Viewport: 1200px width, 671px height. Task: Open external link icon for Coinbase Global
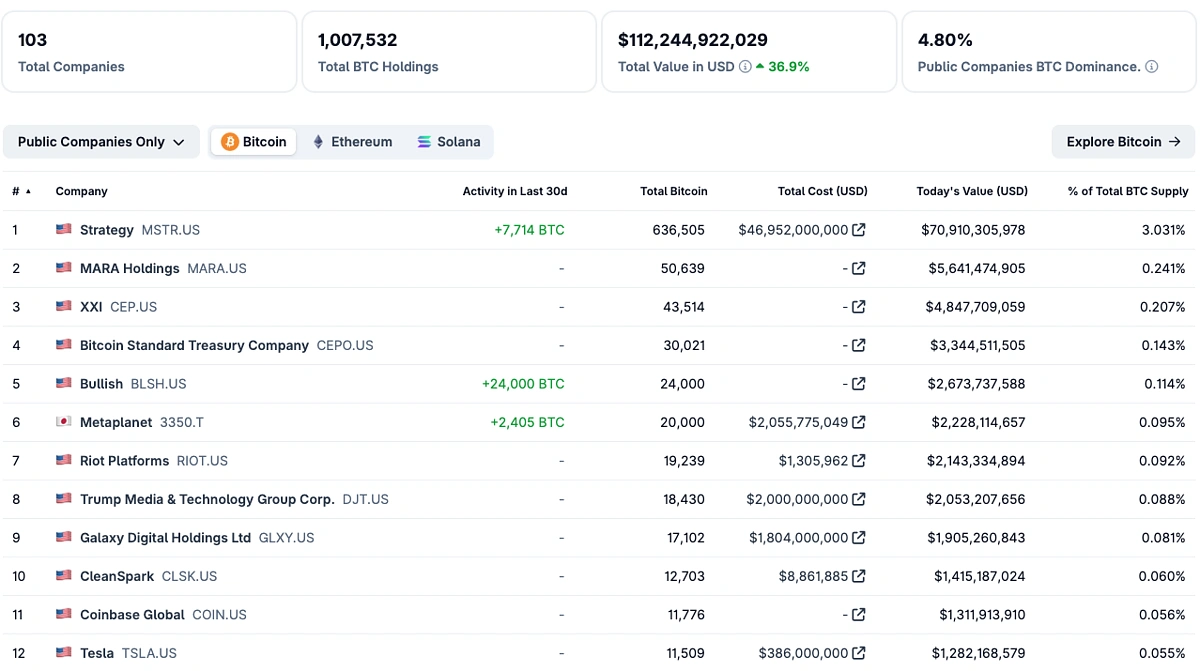pyautogui.click(x=858, y=615)
